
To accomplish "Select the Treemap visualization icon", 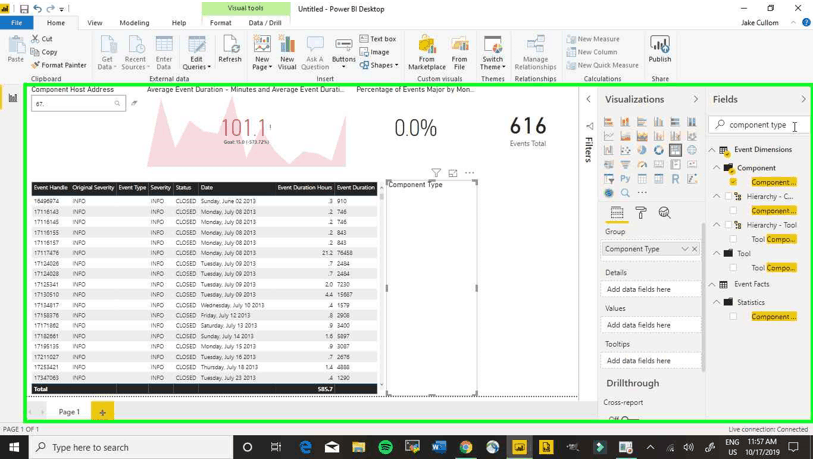I will coord(675,150).
